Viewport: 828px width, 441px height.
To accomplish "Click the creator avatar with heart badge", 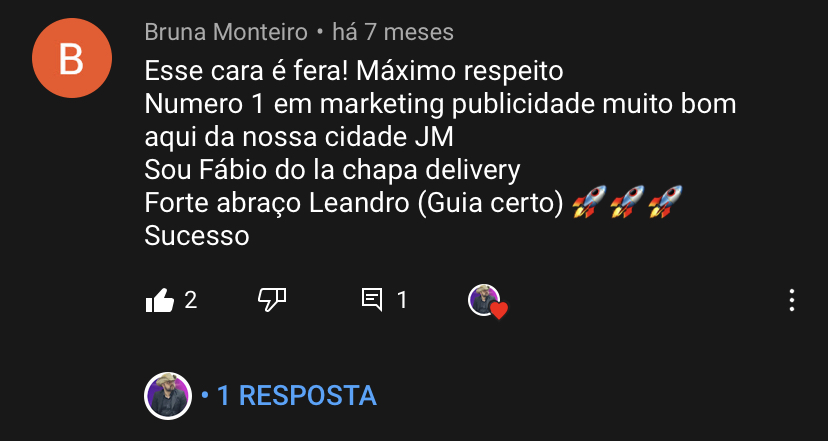I will coord(484,300).
